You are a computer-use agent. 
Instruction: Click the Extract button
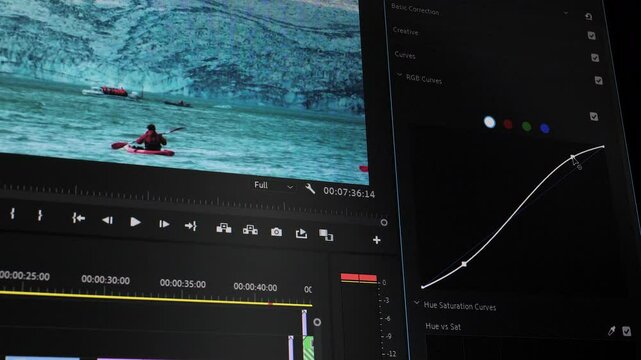click(250, 230)
